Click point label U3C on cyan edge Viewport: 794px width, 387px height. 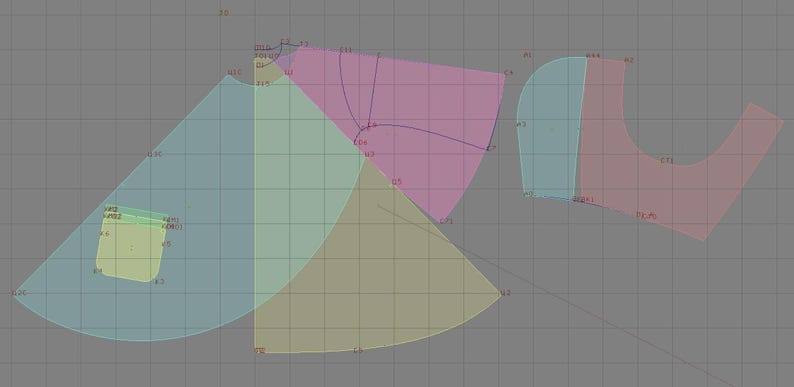pyautogui.click(x=154, y=154)
